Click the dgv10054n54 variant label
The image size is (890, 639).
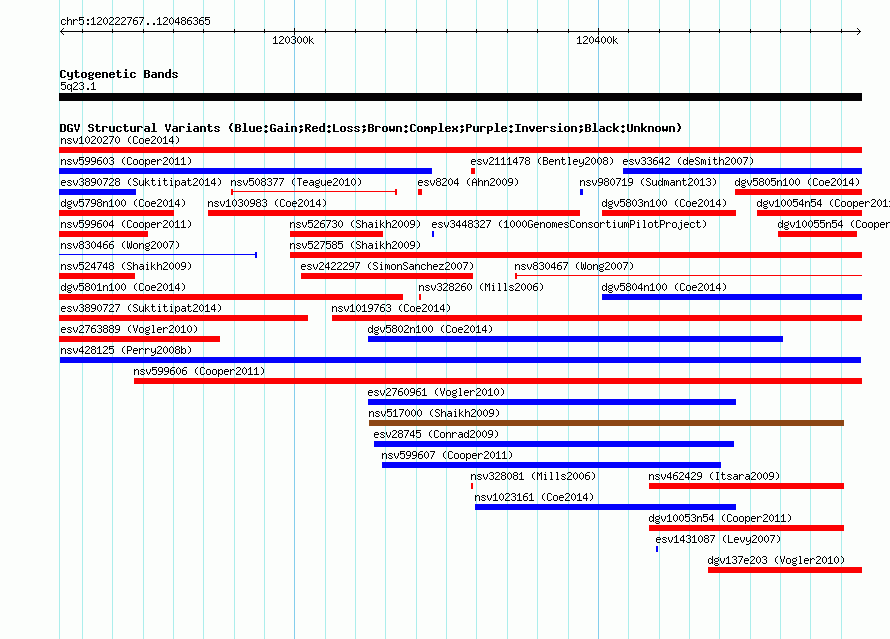823,203
